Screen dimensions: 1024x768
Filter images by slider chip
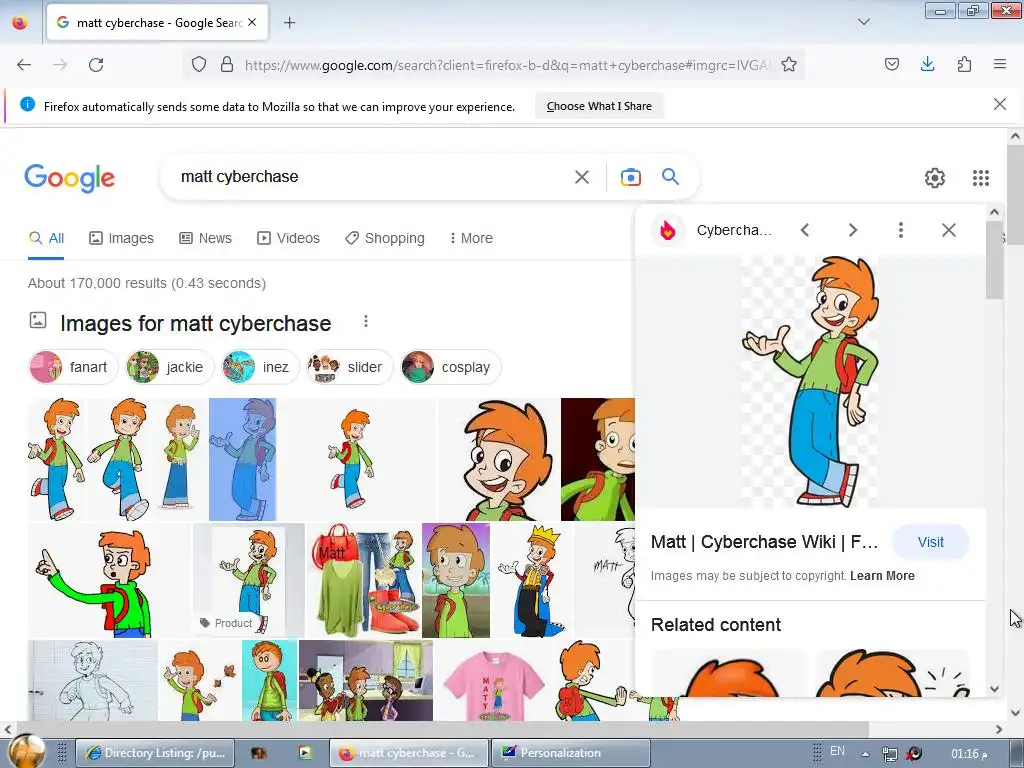(349, 367)
